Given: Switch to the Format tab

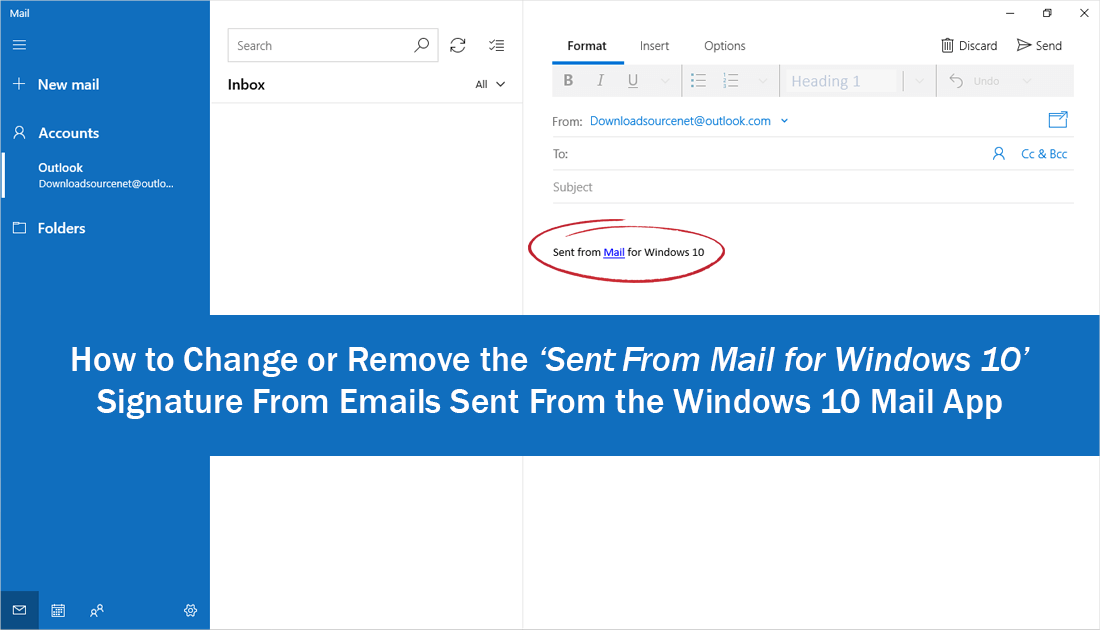Looking at the screenshot, I should point(586,46).
